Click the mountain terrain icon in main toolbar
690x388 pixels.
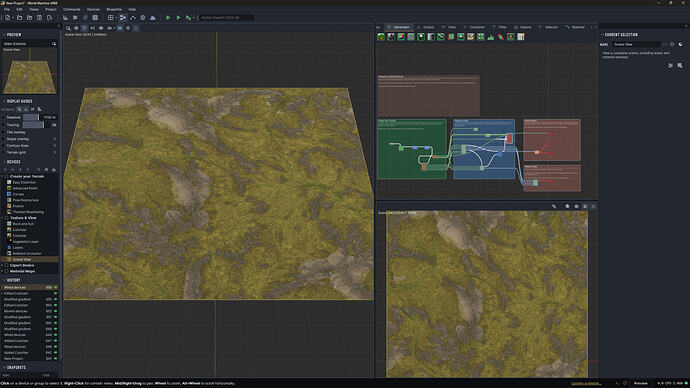pyautogui.click(x=153, y=18)
